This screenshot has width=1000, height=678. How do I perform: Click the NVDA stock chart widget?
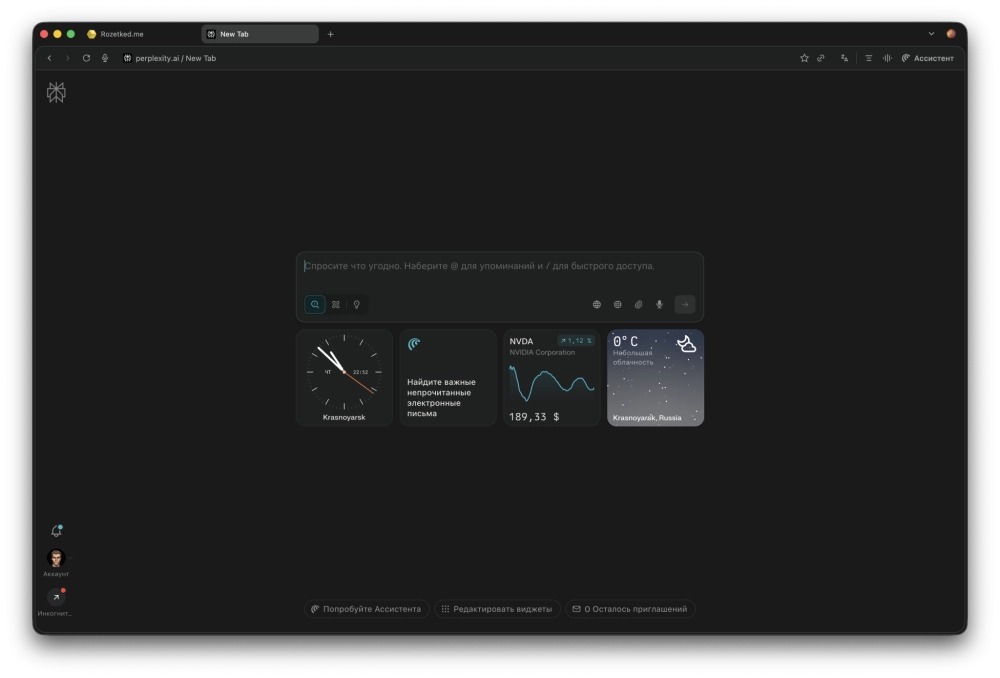coord(551,378)
